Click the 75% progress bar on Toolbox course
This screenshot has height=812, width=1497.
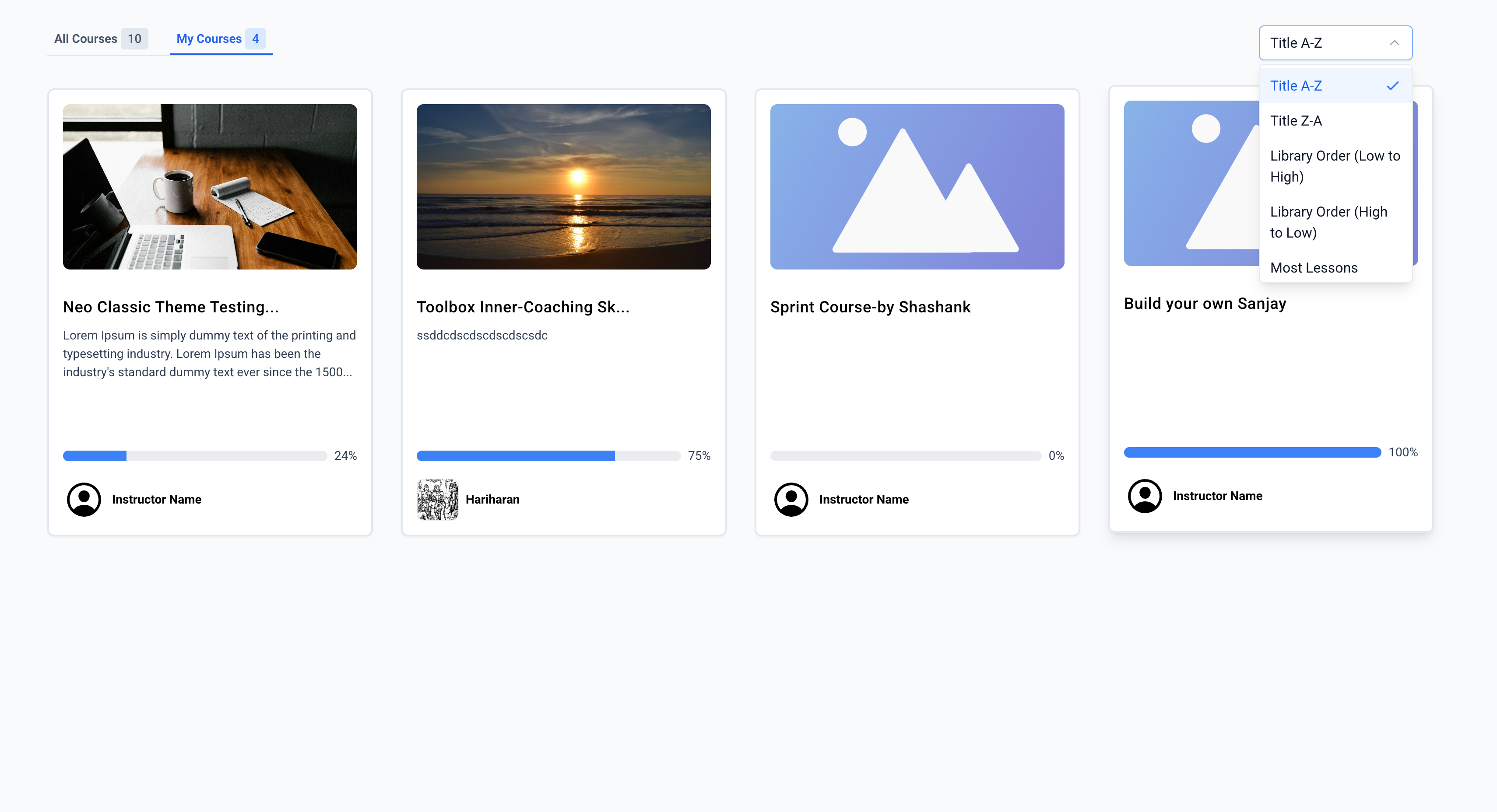[x=548, y=456]
